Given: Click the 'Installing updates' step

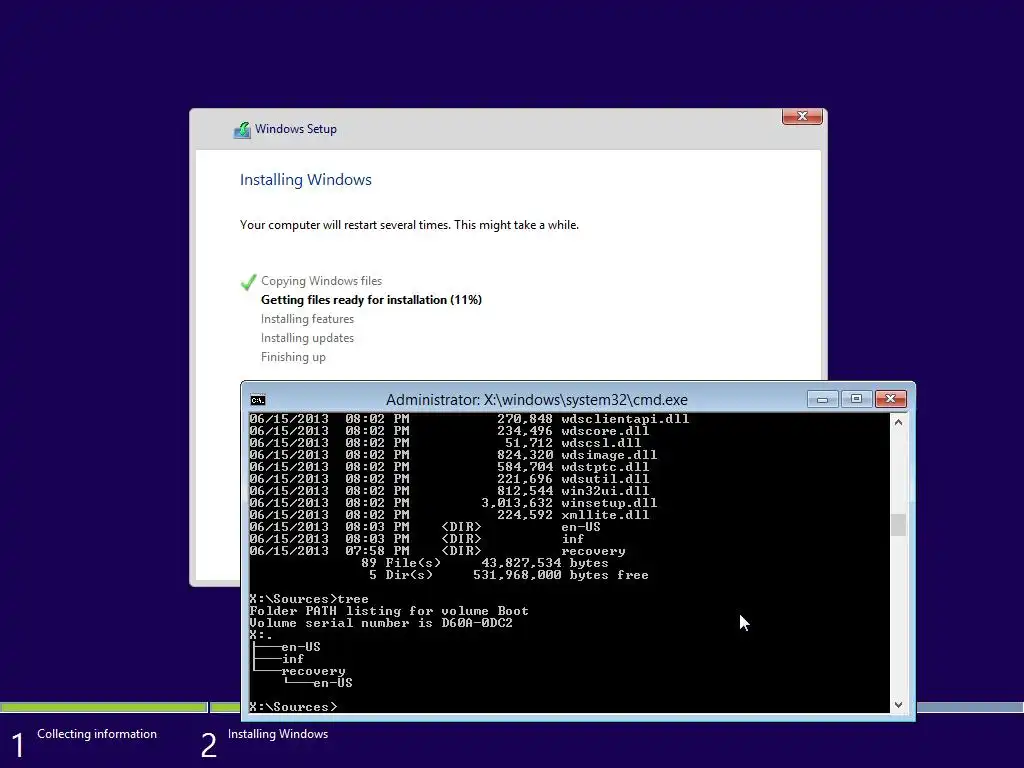Looking at the screenshot, I should pos(307,338).
